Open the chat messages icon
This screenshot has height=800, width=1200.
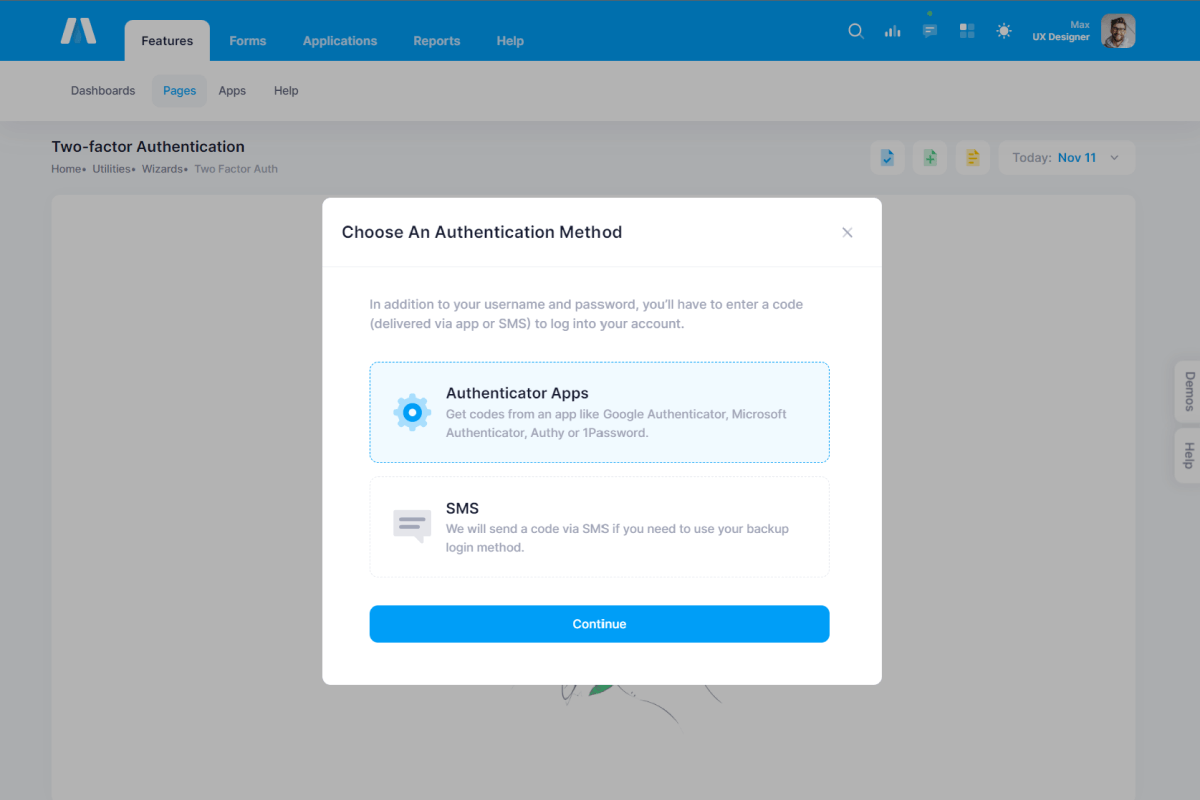pyautogui.click(x=930, y=31)
